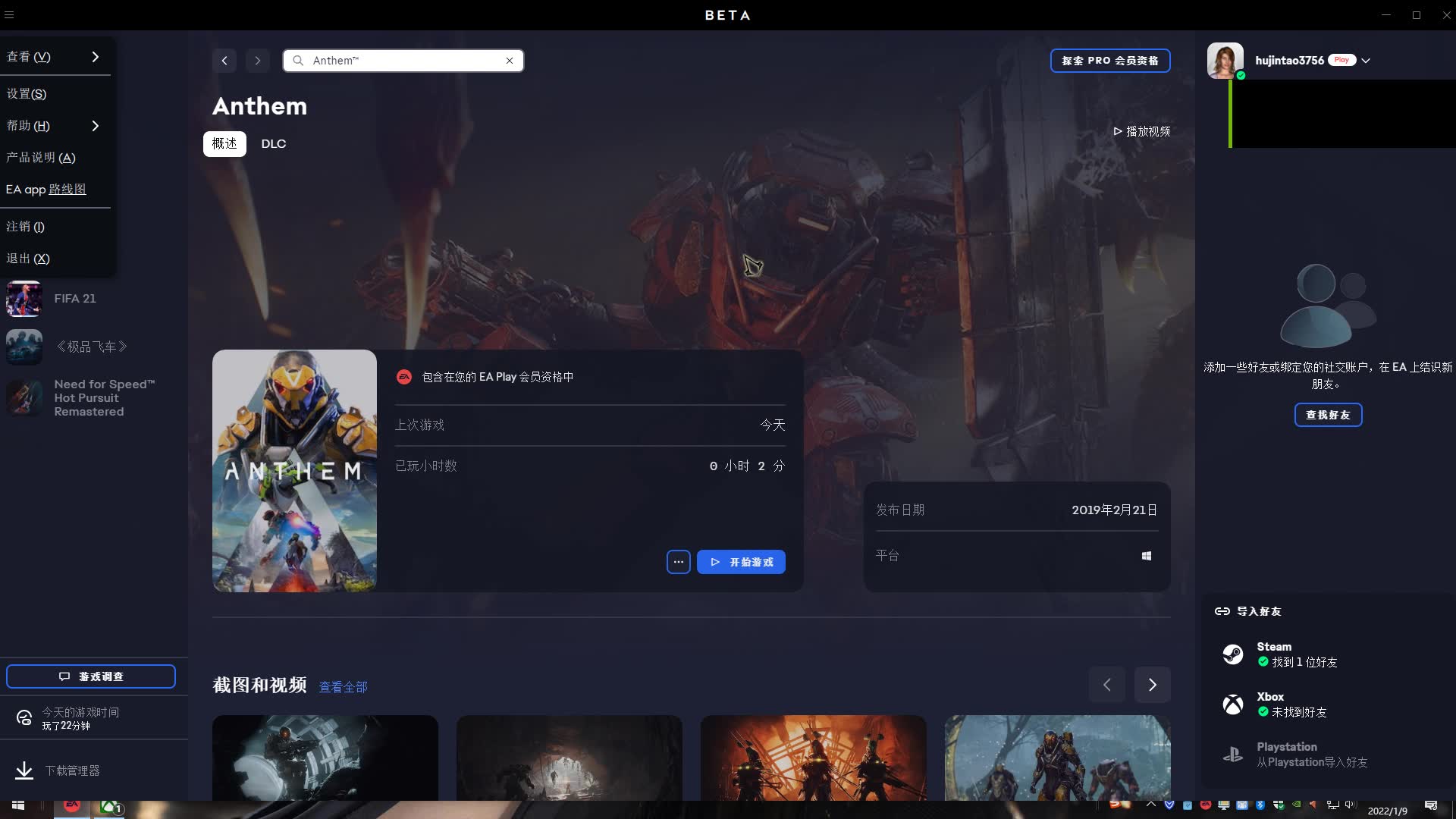1456x819 pixels.
Task: Switch to the DLC tab
Action: (274, 144)
